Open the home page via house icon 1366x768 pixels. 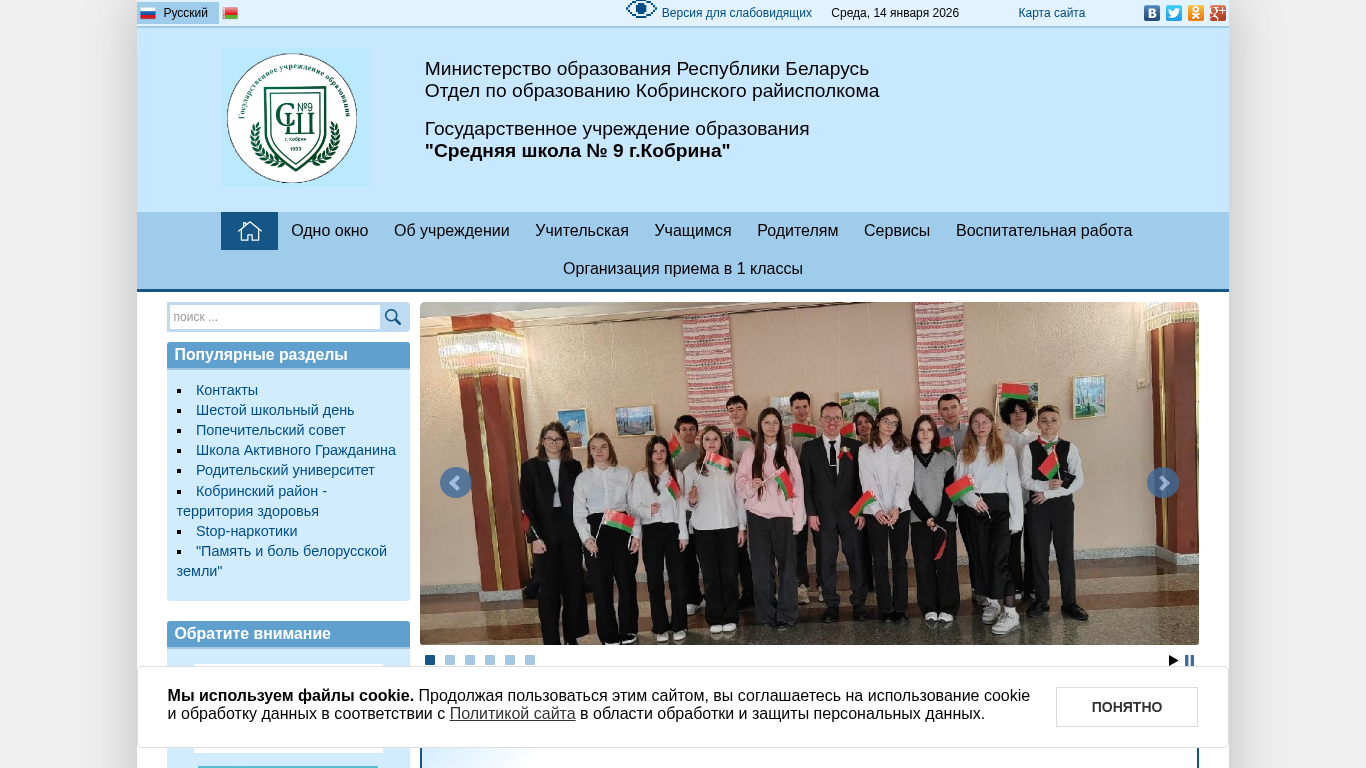249,231
